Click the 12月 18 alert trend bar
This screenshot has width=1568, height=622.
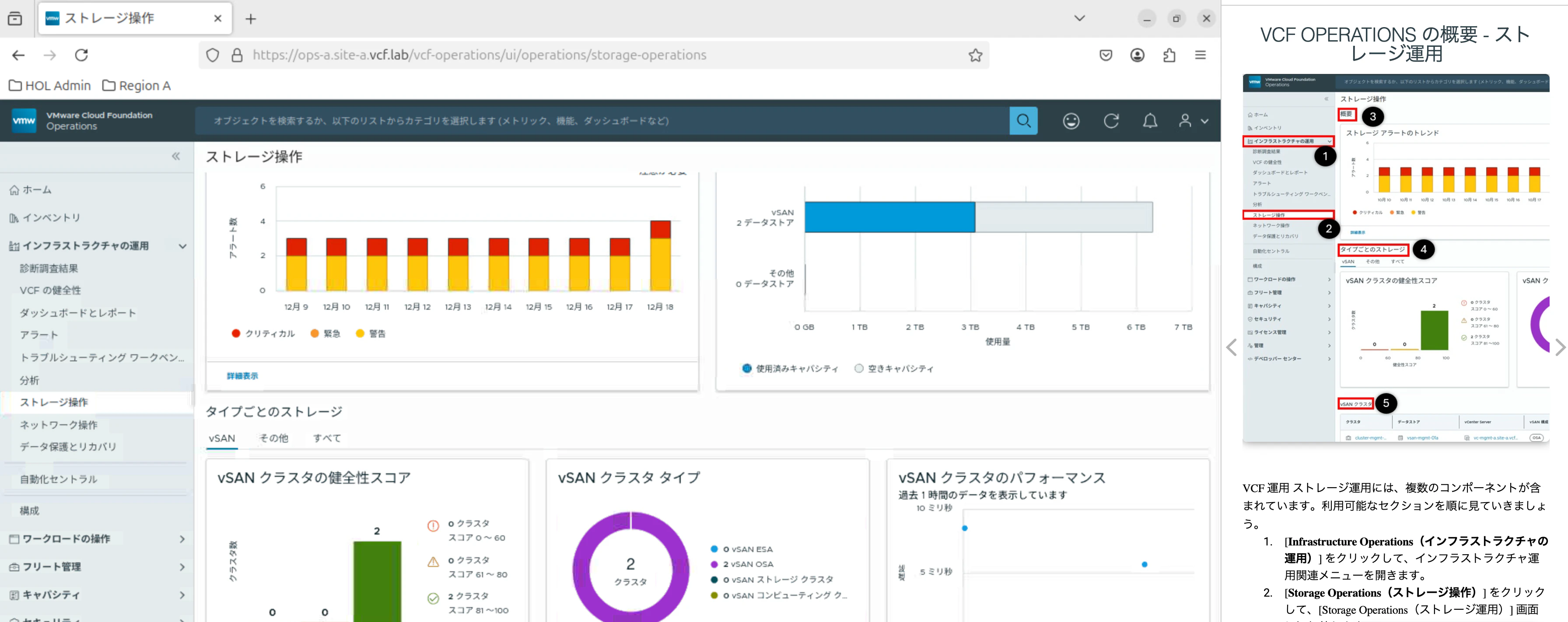click(x=661, y=255)
